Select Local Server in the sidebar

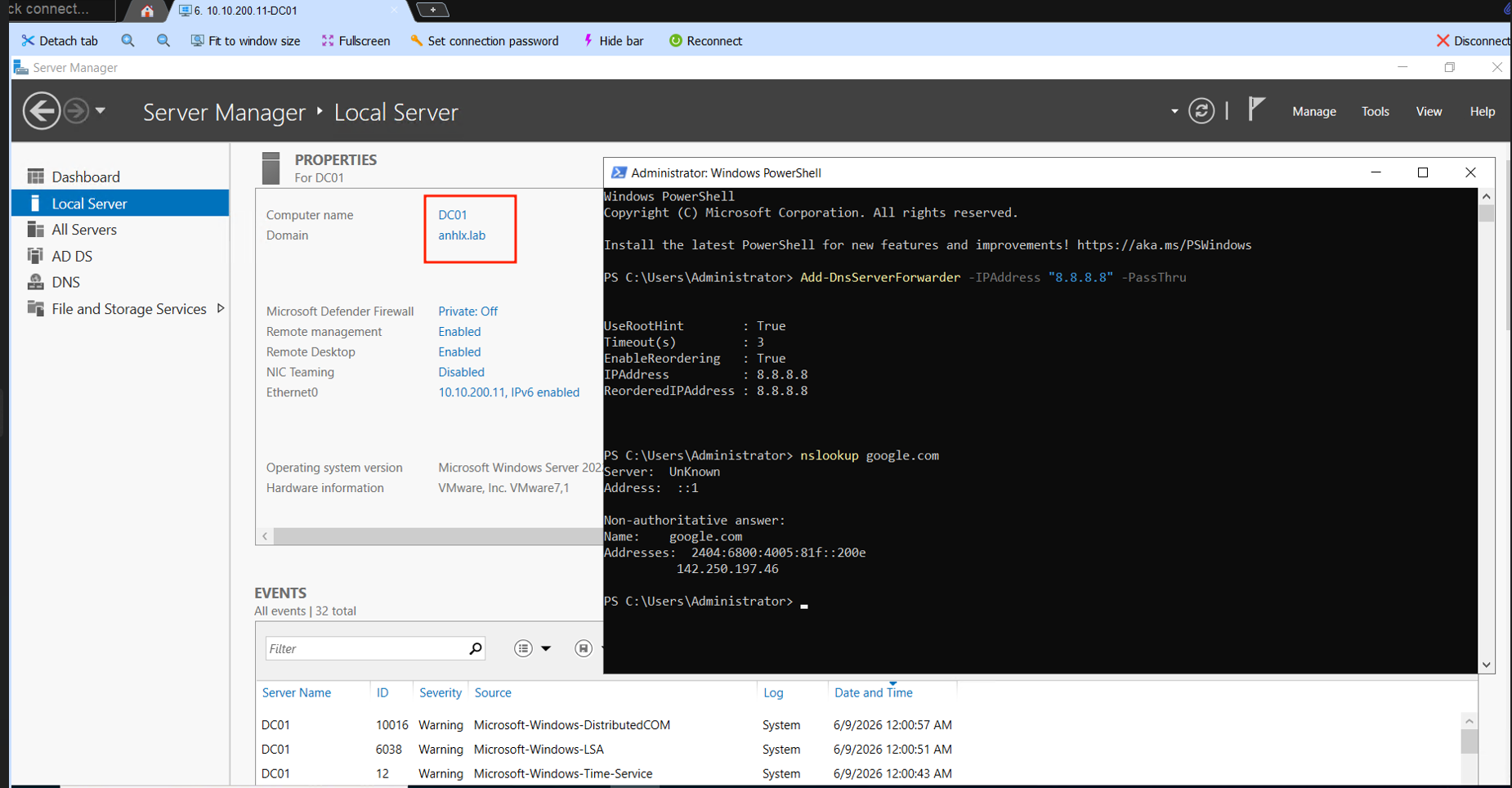120,203
